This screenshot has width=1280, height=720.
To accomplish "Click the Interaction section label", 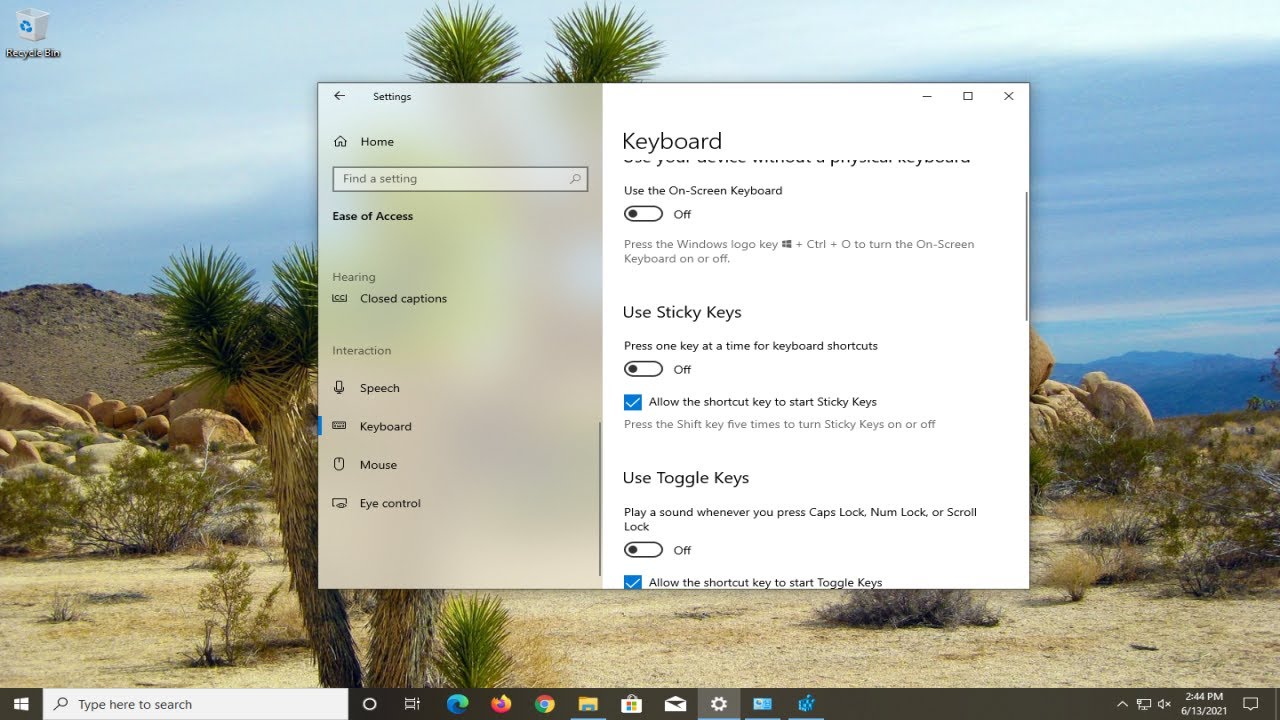I will tap(361, 351).
